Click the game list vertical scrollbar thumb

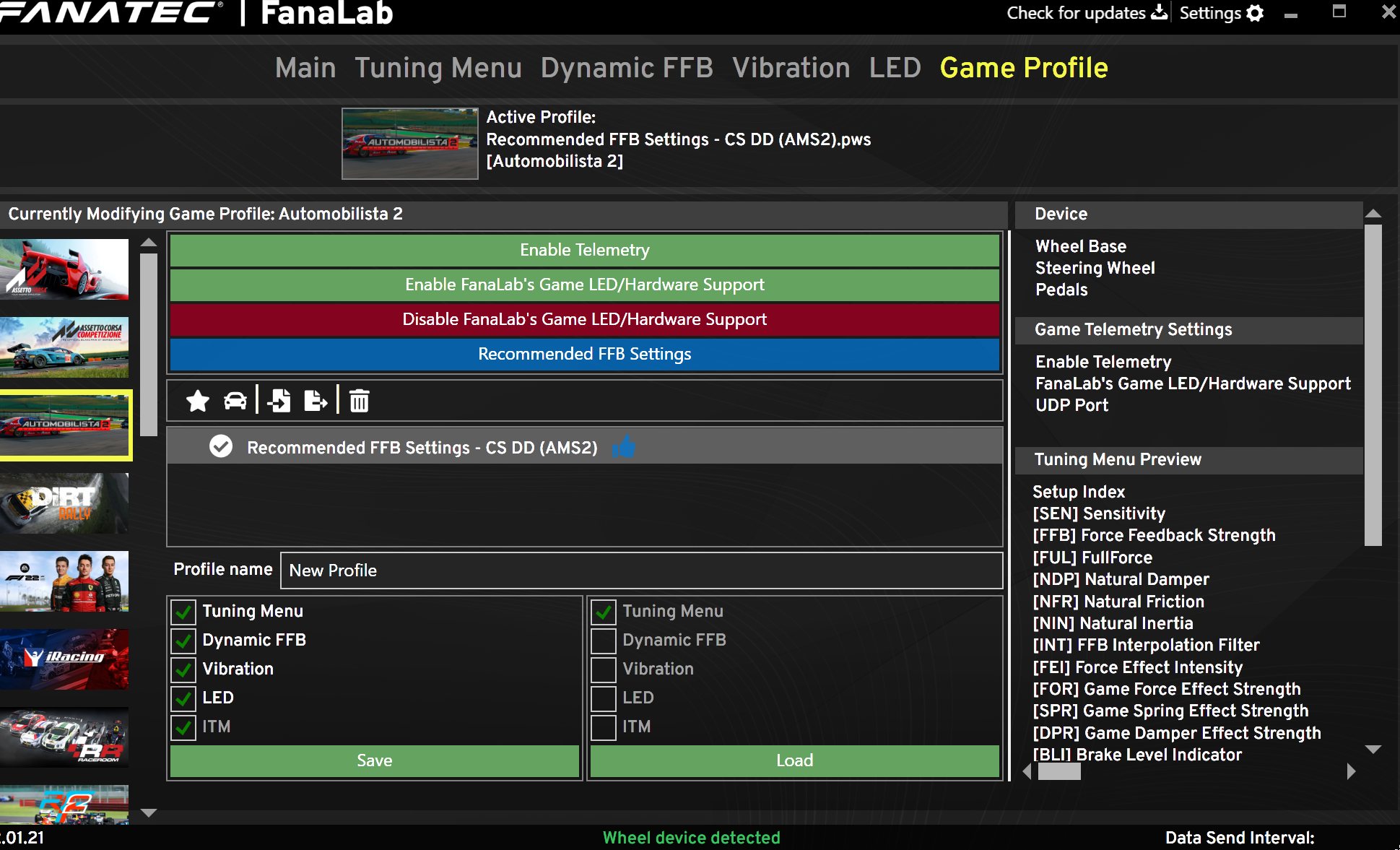pos(149,344)
